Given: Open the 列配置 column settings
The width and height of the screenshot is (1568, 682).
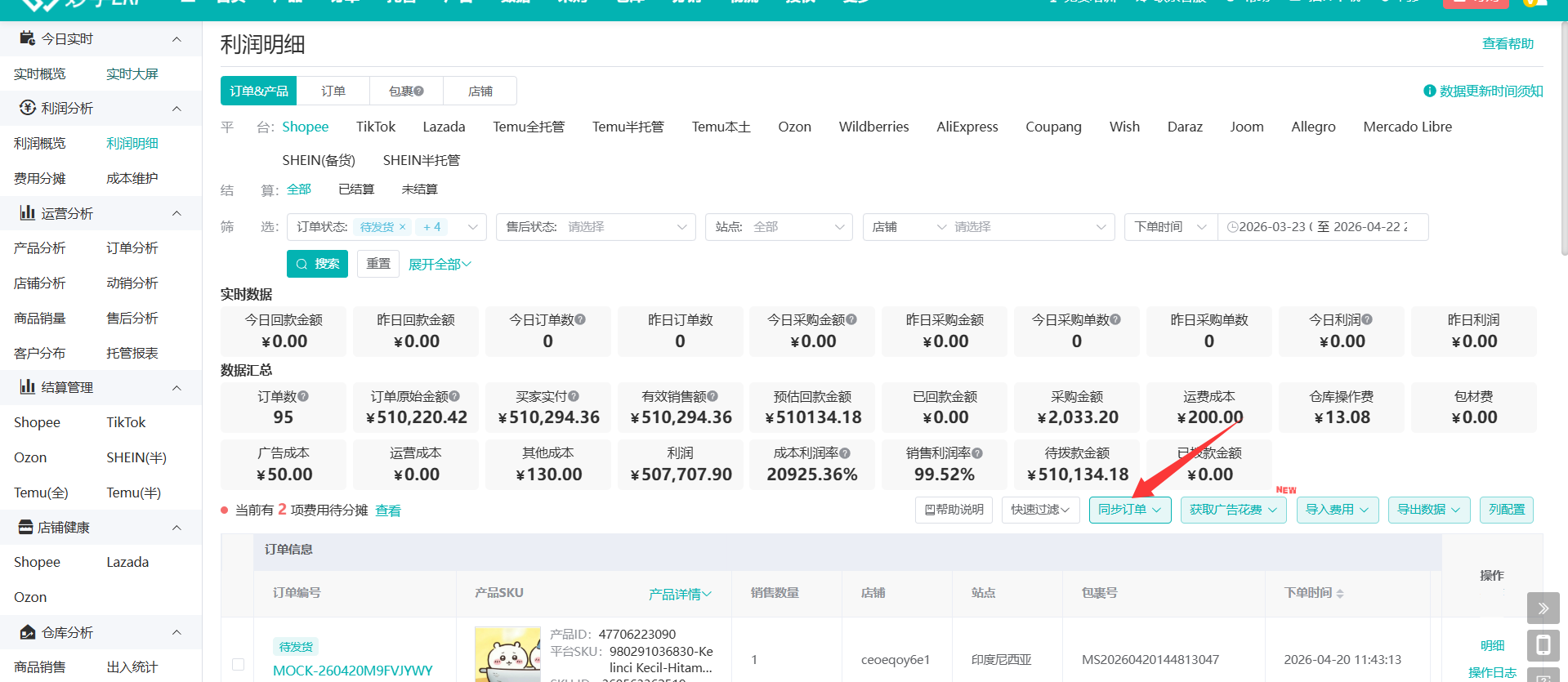Looking at the screenshot, I should (x=1507, y=510).
